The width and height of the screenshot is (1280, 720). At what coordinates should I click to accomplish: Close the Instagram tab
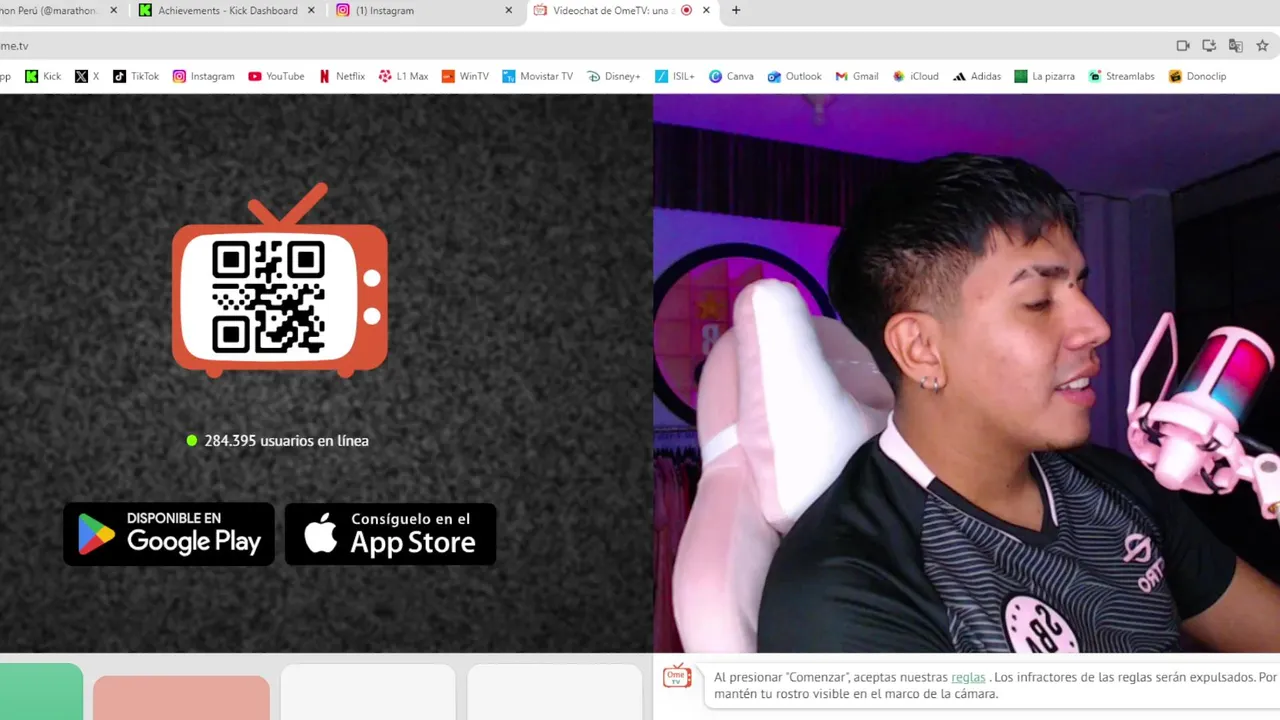pos(509,11)
